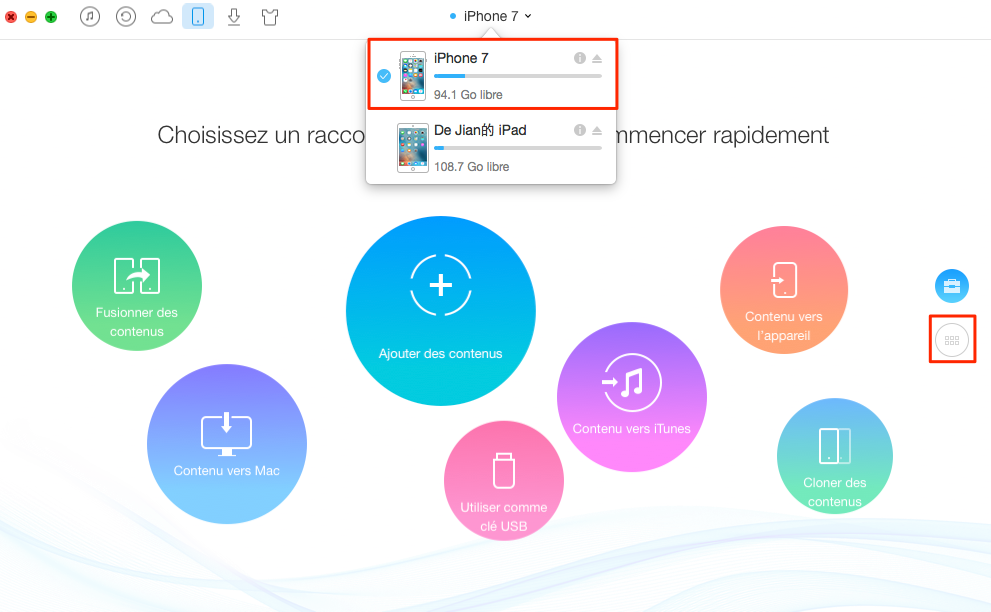Open Fusionner des contenus
Image resolution: width=991 pixels, height=612 pixels.
[x=137, y=286]
